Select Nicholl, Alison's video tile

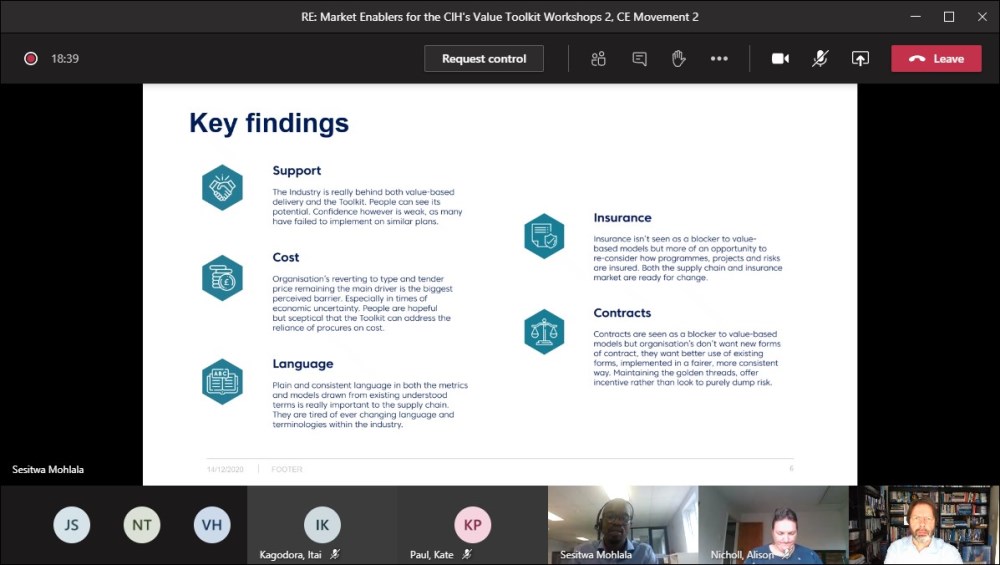click(x=774, y=525)
